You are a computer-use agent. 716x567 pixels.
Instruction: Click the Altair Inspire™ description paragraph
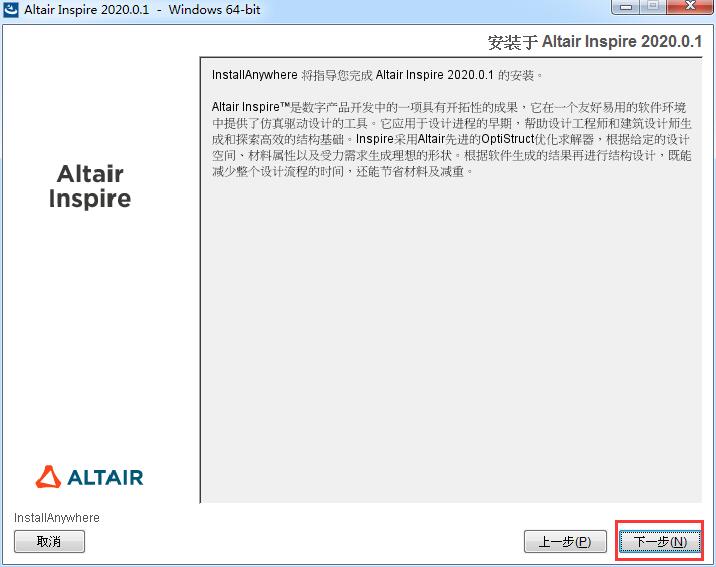[451, 139]
